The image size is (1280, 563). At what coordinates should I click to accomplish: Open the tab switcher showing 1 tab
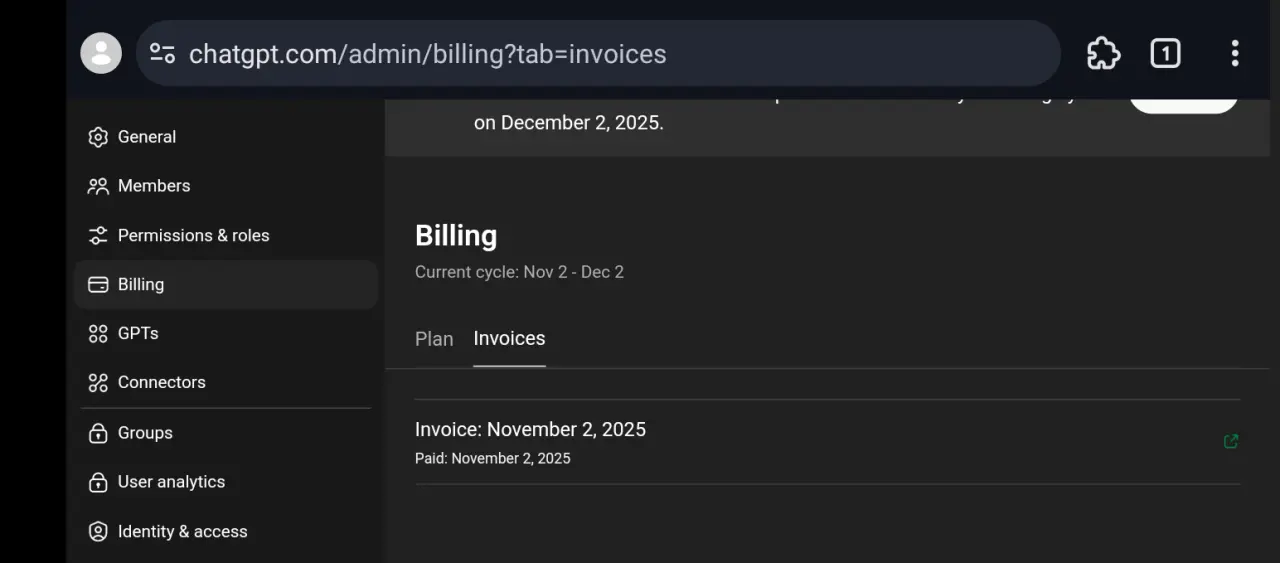pos(1165,53)
